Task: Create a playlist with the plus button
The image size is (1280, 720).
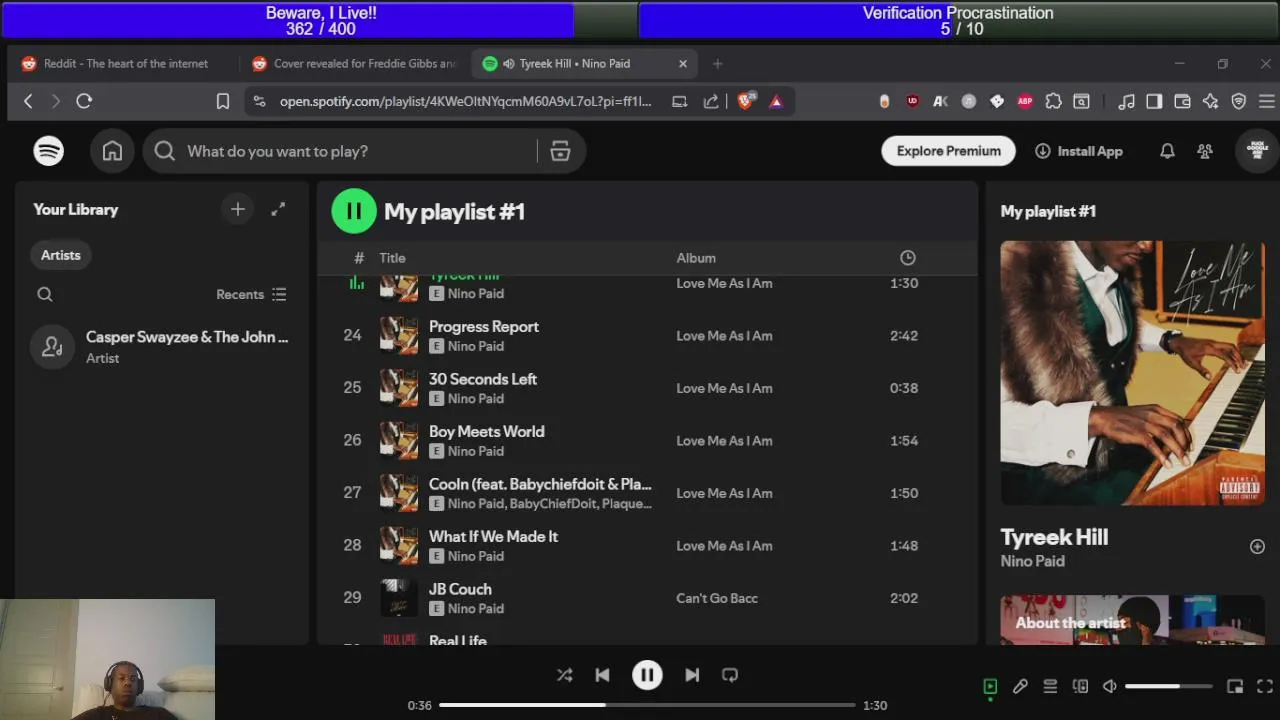Action: click(238, 209)
